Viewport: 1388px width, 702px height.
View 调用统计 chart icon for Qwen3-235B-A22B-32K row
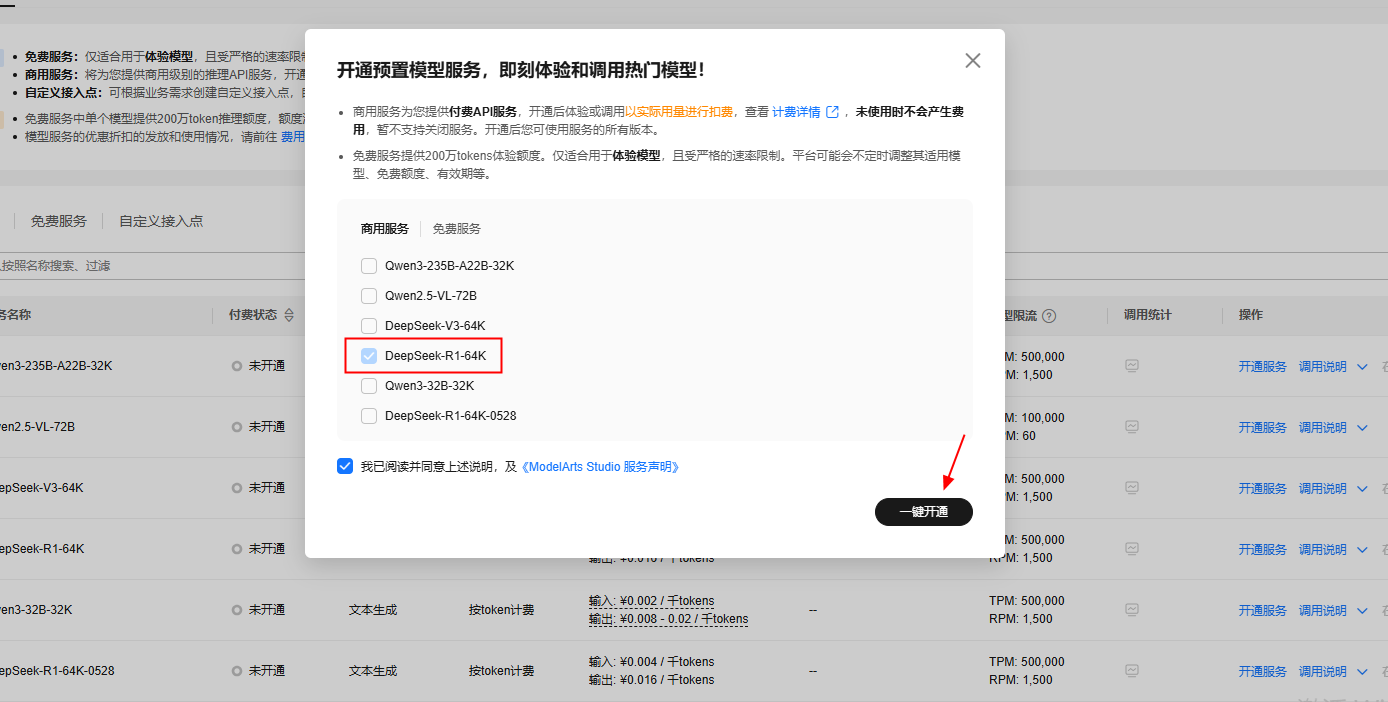point(1132,366)
